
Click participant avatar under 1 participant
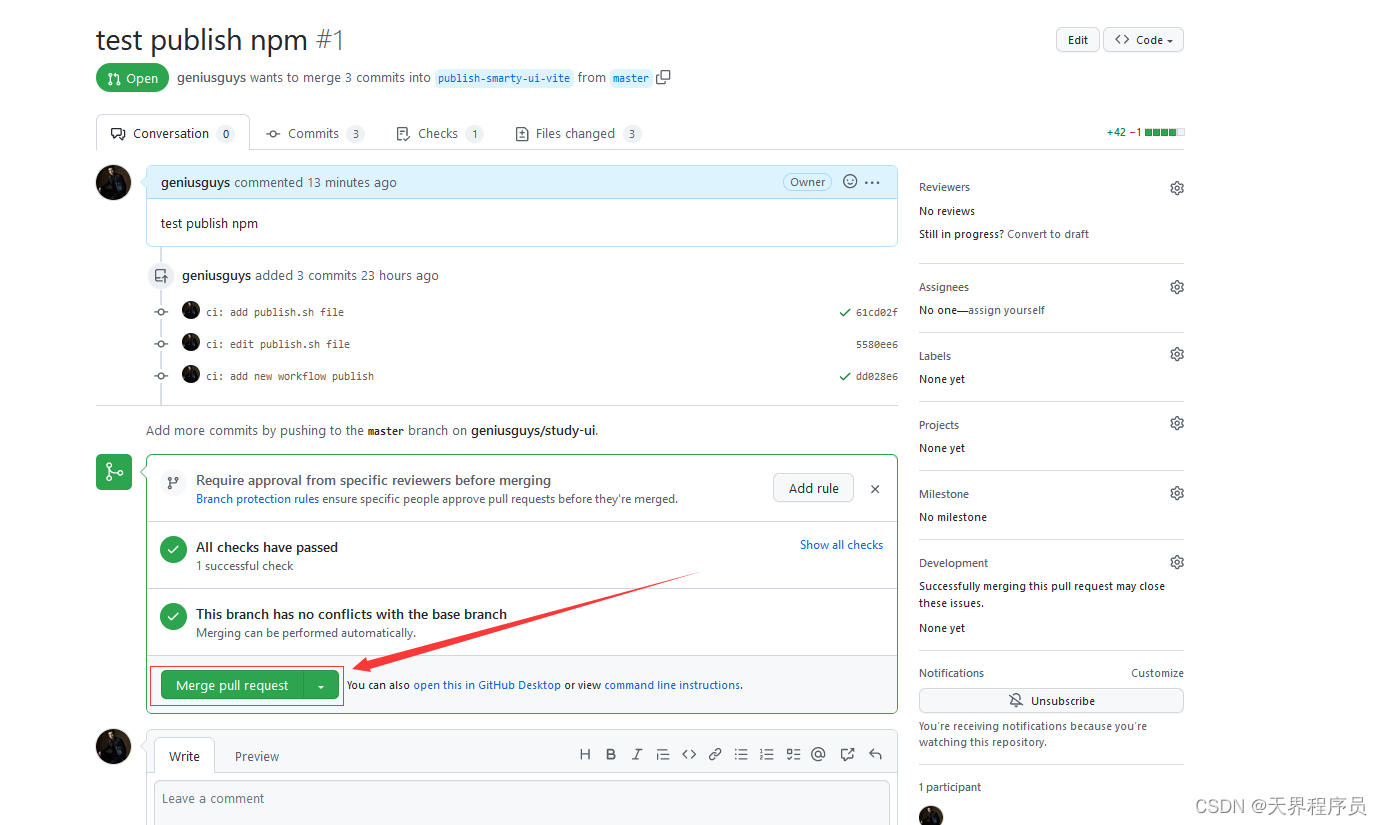pyautogui.click(x=931, y=815)
